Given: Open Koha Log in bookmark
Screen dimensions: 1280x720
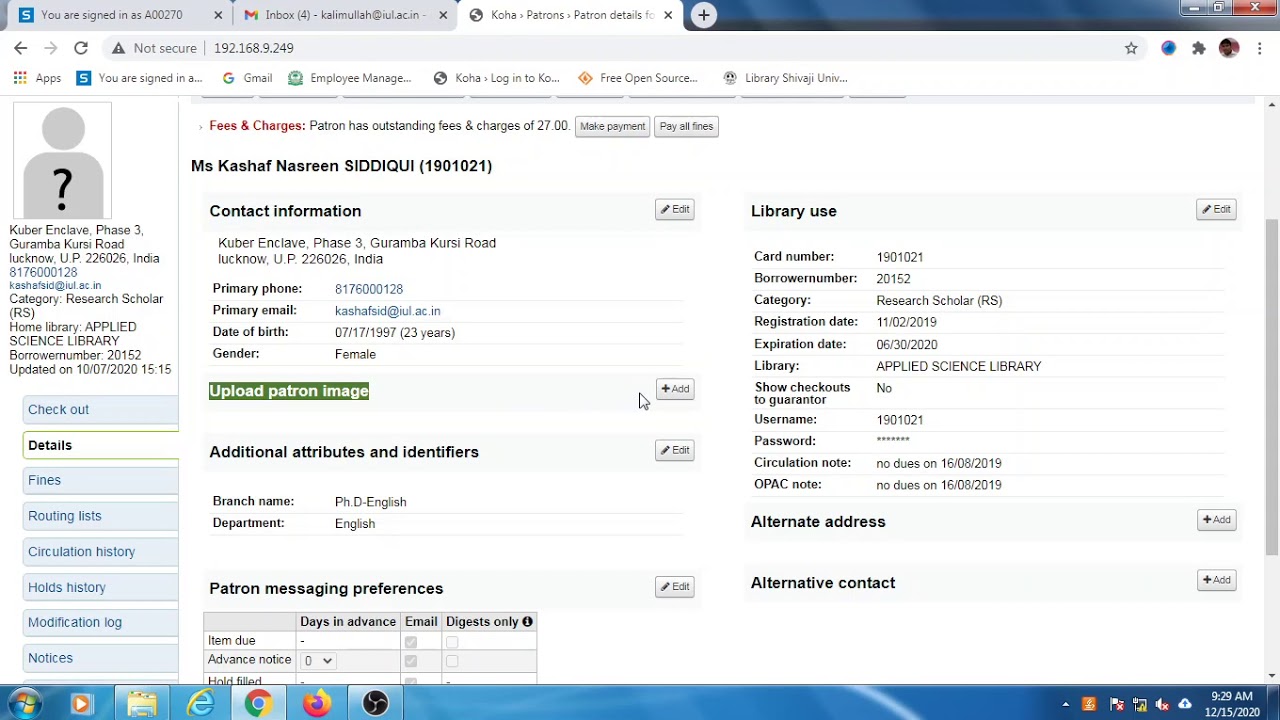Looking at the screenshot, I should click(x=496, y=78).
